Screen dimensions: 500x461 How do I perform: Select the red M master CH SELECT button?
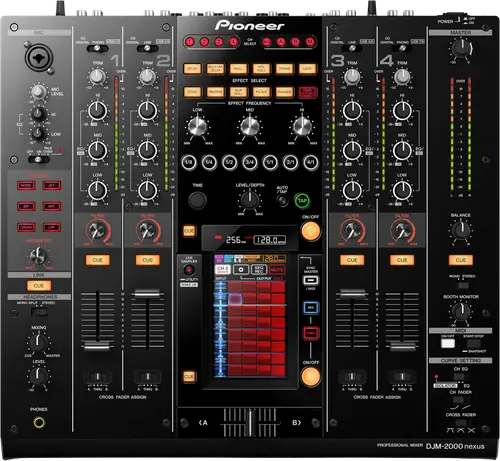coord(310,42)
